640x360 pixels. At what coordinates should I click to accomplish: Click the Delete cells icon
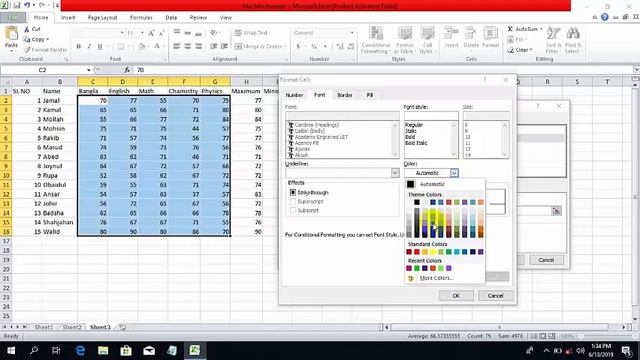(471, 33)
